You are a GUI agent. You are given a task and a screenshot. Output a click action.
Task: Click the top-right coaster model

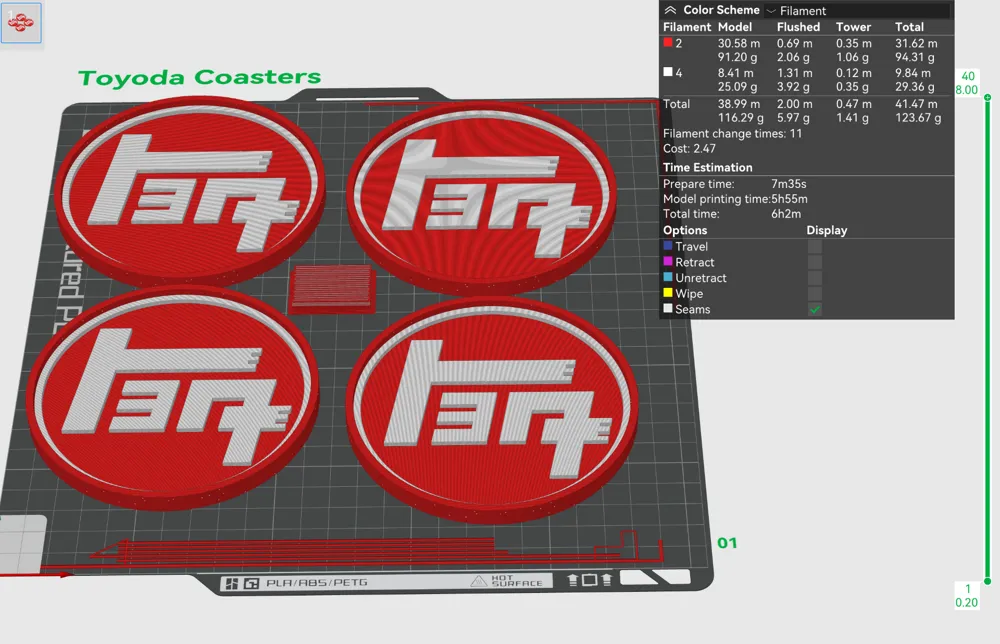point(480,198)
